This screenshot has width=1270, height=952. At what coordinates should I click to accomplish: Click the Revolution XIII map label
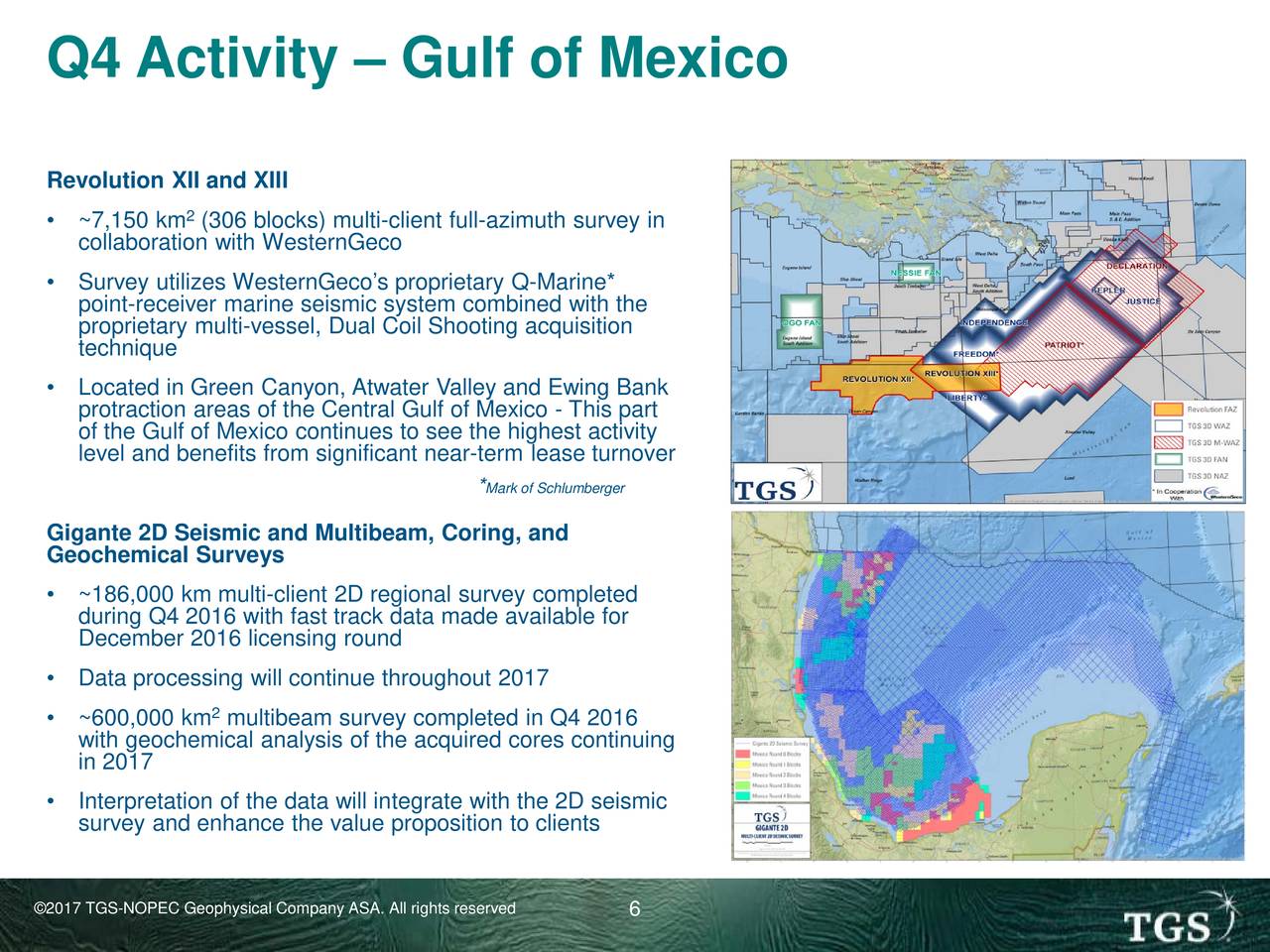[960, 374]
